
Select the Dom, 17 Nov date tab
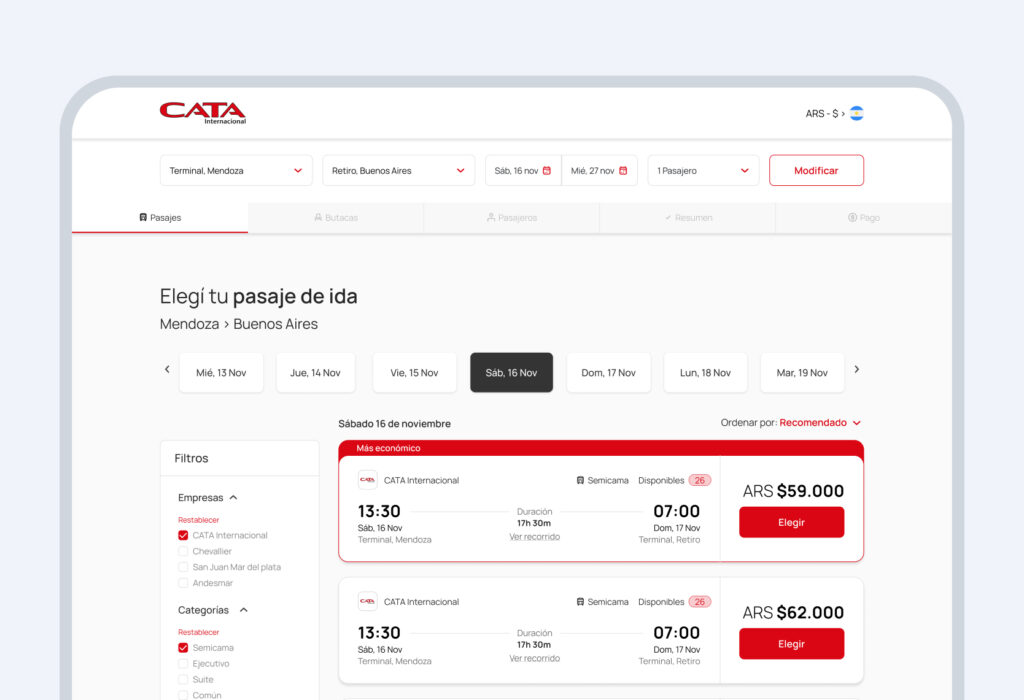pos(608,373)
